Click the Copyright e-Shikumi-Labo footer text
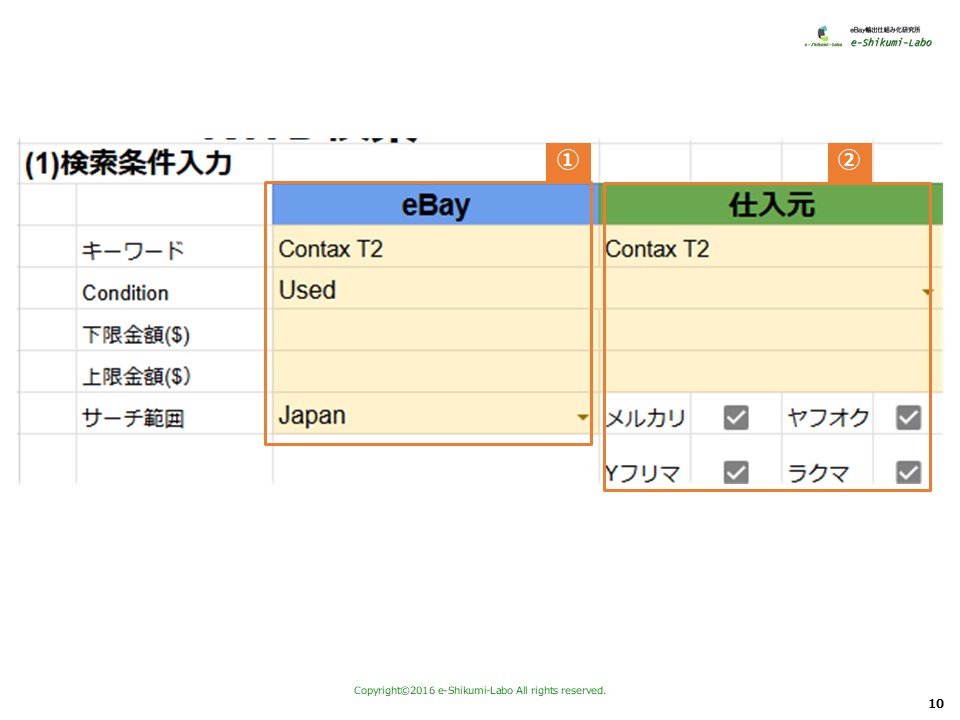Viewport: 960px width, 720px height. pyautogui.click(x=480, y=691)
